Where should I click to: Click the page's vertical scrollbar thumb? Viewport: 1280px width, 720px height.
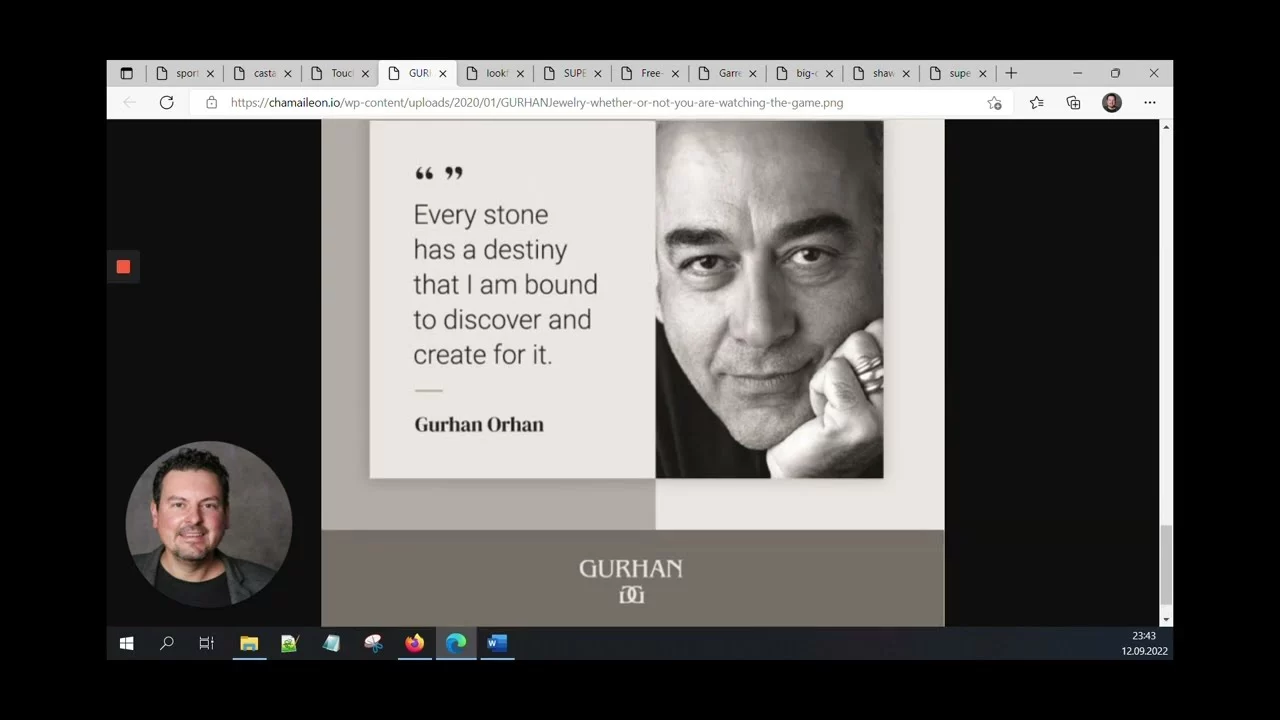1165,565
